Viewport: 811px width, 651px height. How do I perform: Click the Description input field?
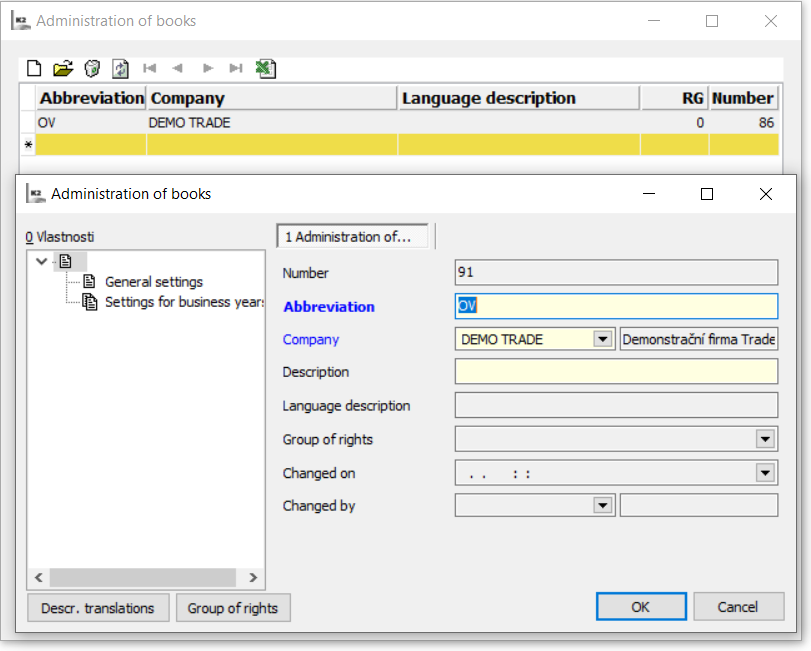[616, 372]
